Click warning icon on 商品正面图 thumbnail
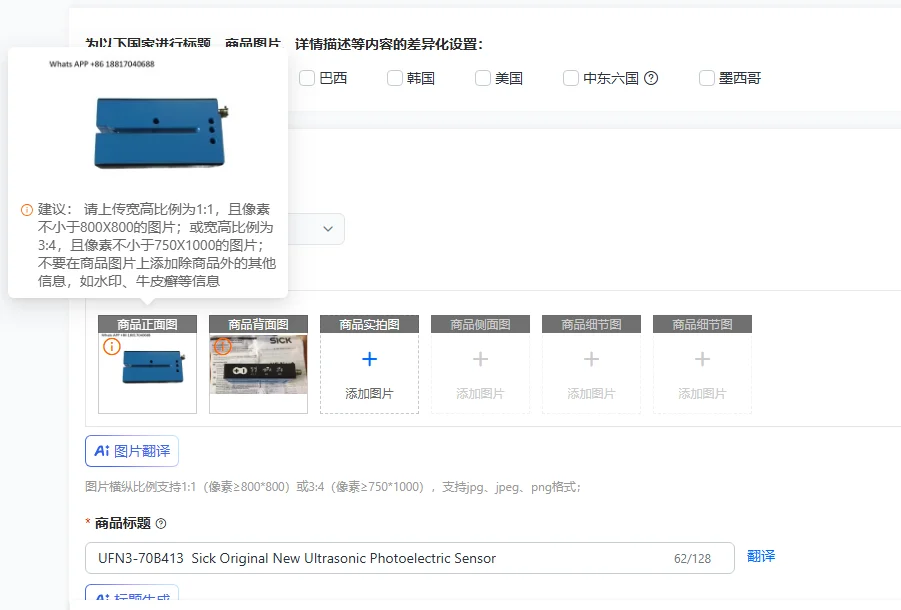This screenshot has width=901, height=610. pyautogui.click(x=111, y=346)
